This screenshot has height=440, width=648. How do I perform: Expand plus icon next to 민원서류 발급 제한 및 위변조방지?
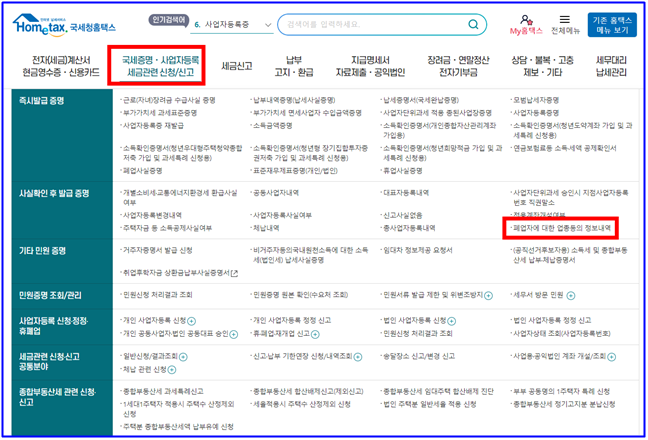click(x=488, y=295)
